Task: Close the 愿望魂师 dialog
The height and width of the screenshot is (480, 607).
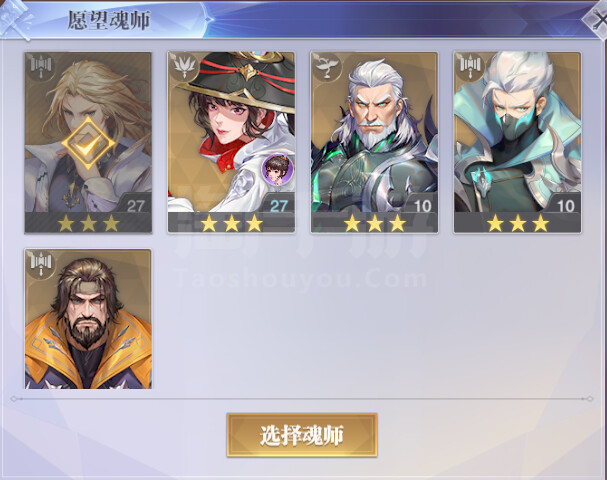Action: 596,19
